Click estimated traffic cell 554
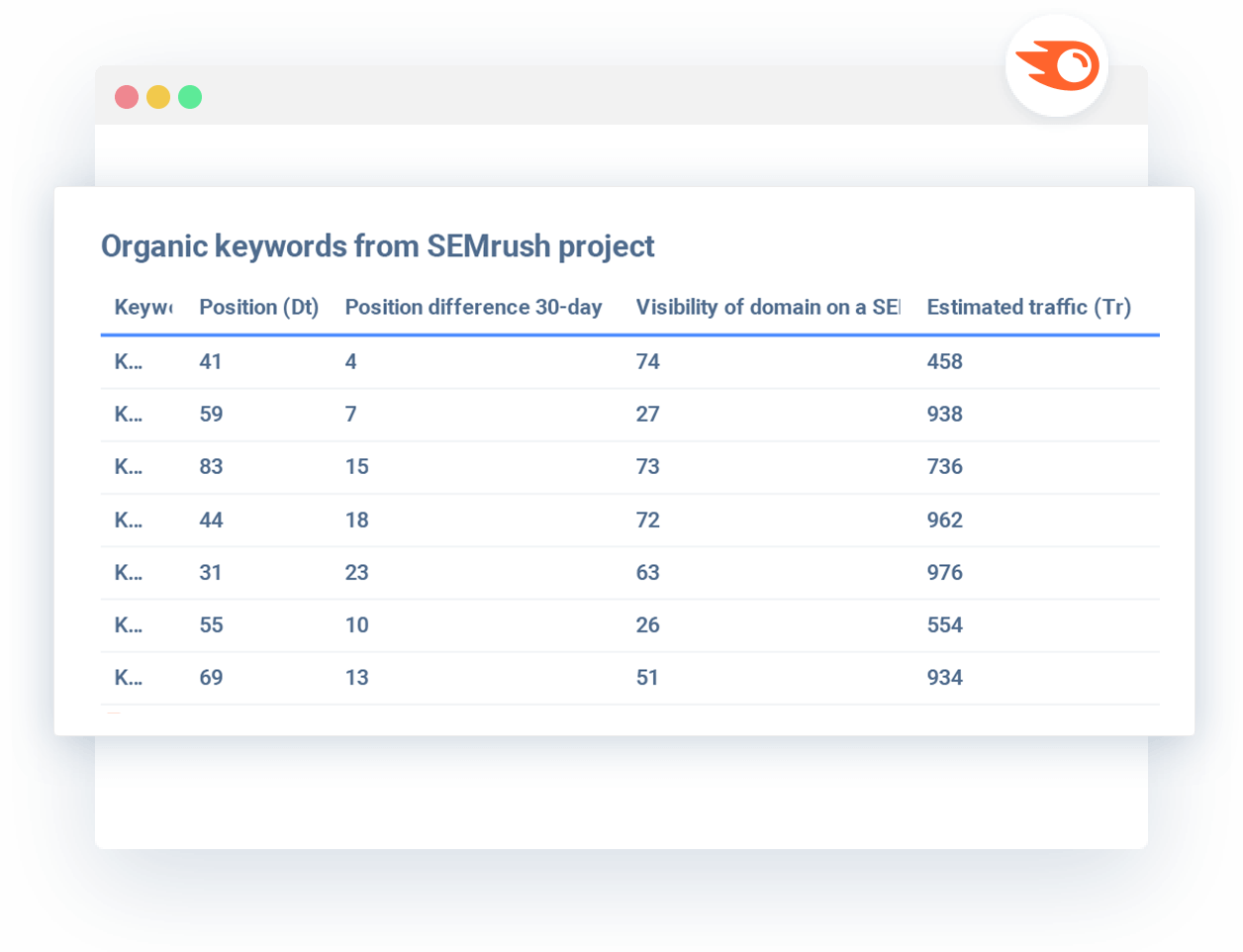The width and height of the screenshot is (1243, 952). tap(944, 624)
